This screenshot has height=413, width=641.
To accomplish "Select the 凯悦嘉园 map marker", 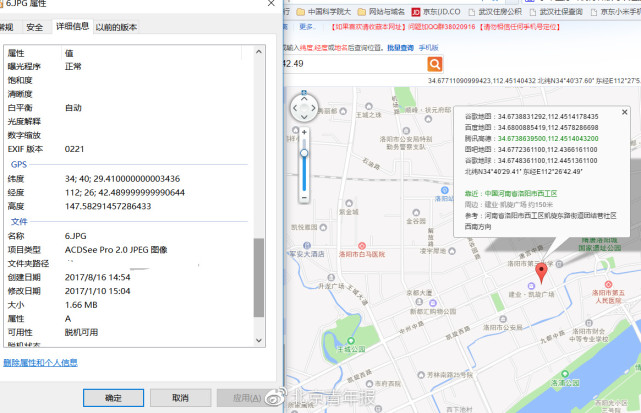I will (x=323, y=227).
